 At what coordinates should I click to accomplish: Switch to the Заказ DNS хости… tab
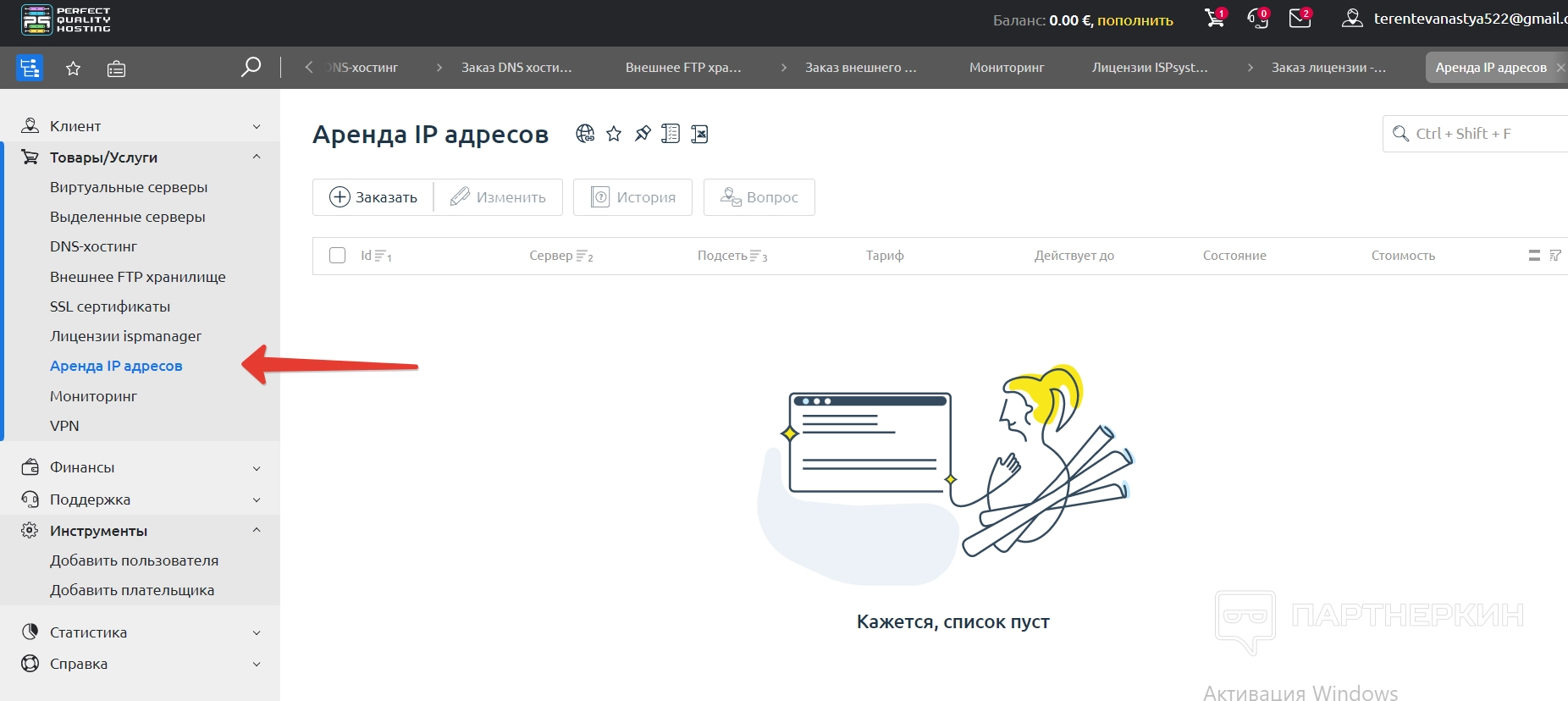(x=516, y=68)
